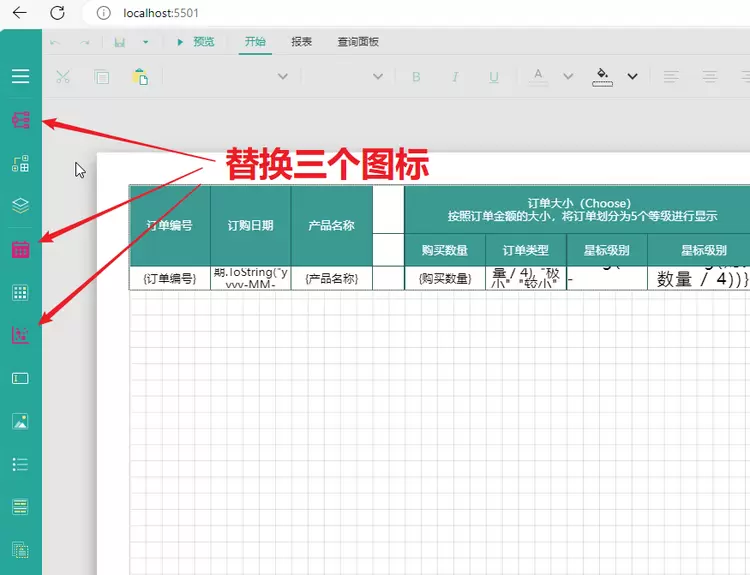Click the paste clipboard icon in toolbar
The image size is (750, 575).
[x=140, y=77]
